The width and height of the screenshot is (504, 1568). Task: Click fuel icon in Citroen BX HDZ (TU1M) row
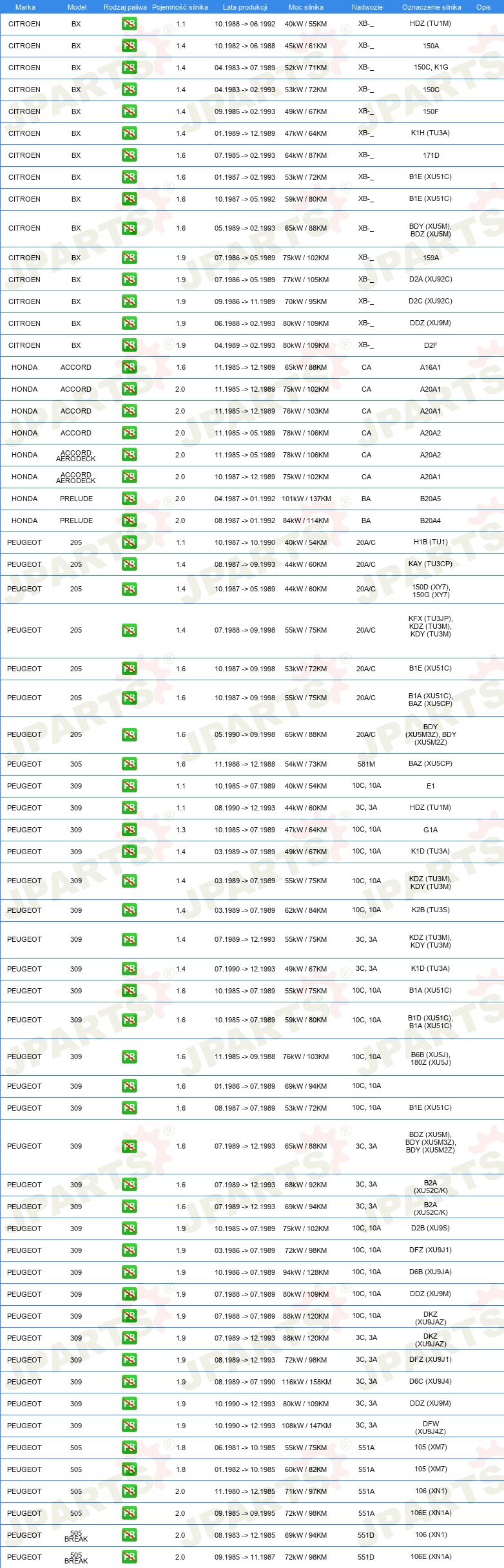click(x=129, y=24)
